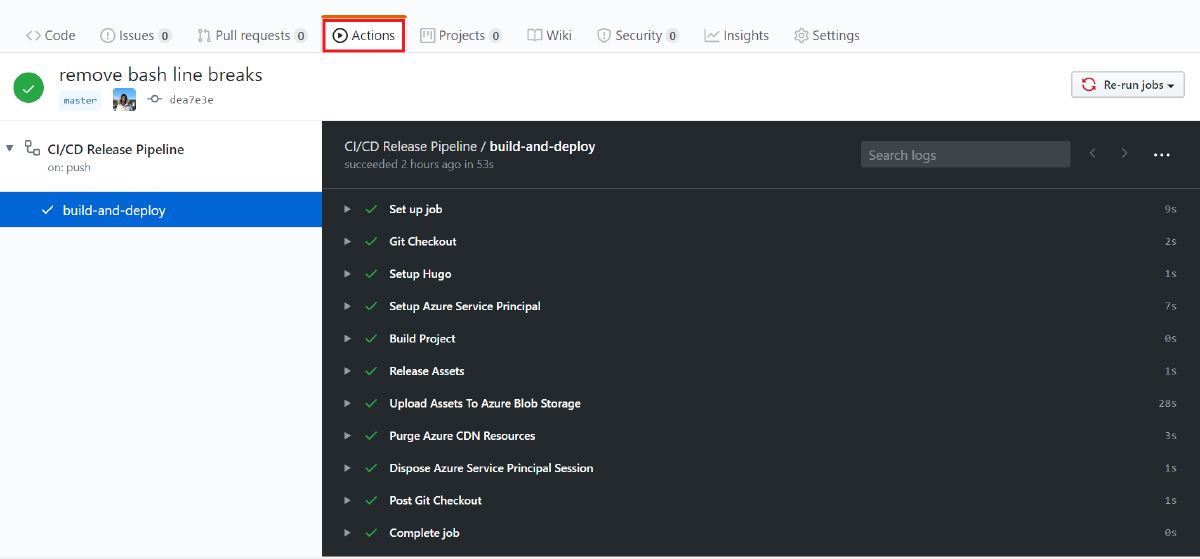Viewport: 1200px width, 559px height.
Task: Select the build-and-deploy job
Action: (x=114, y=210)
